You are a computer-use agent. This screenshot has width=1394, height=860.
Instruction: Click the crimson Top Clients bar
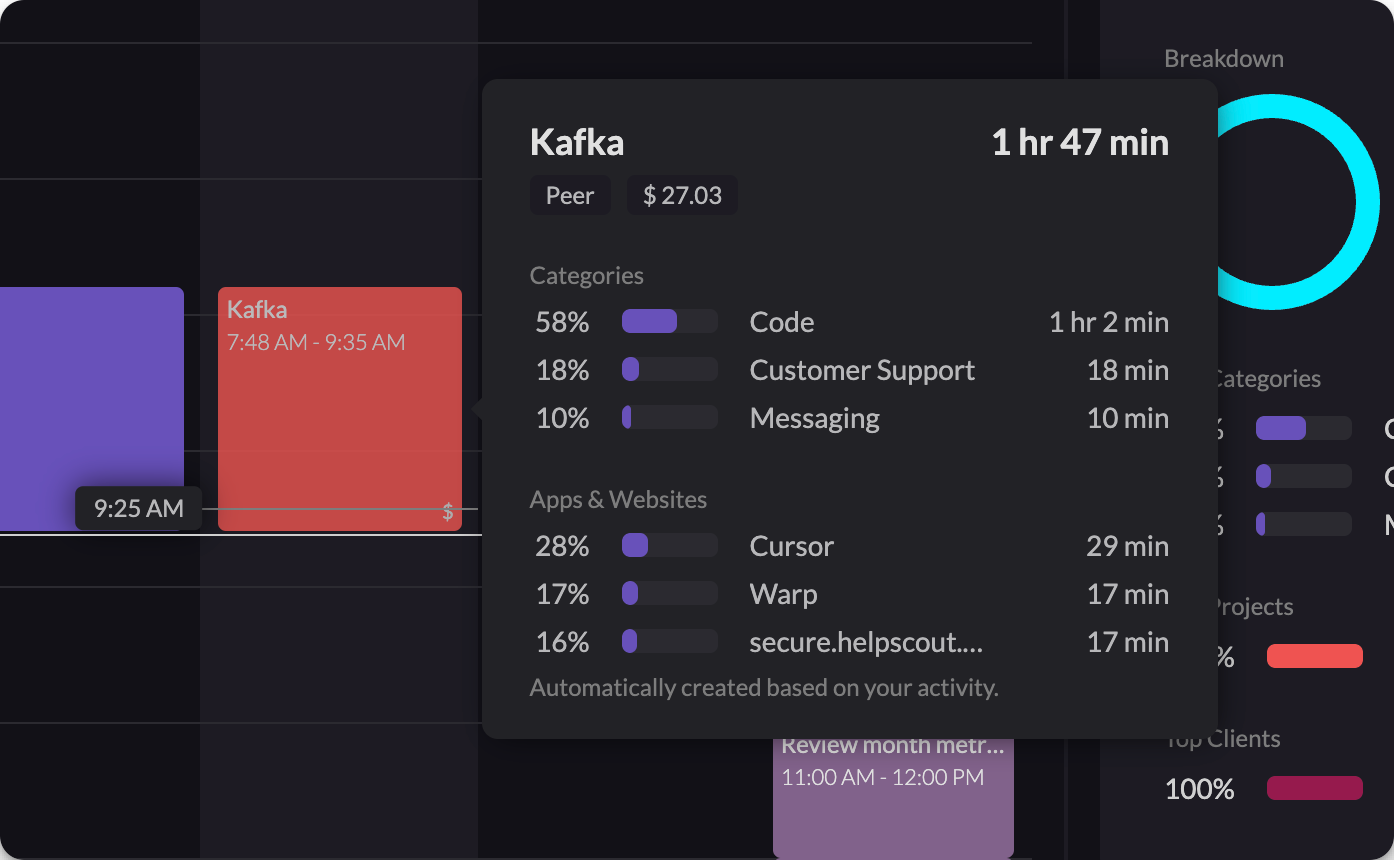pyautogui.click(x=1315, y=788)
